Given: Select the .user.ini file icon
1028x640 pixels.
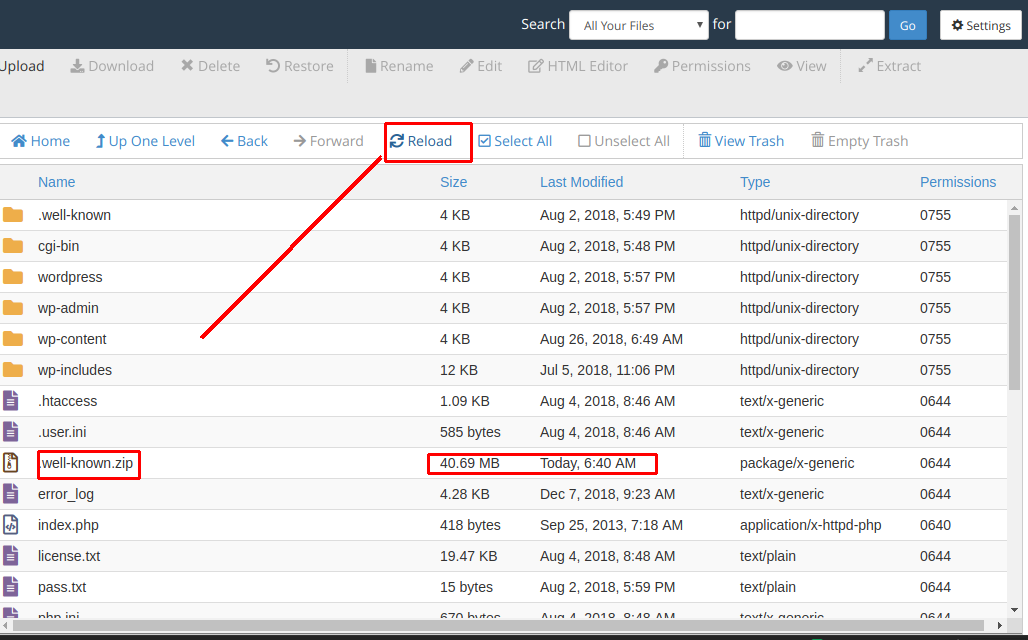Looking at the screenshot, I should (x=10, y=431).
